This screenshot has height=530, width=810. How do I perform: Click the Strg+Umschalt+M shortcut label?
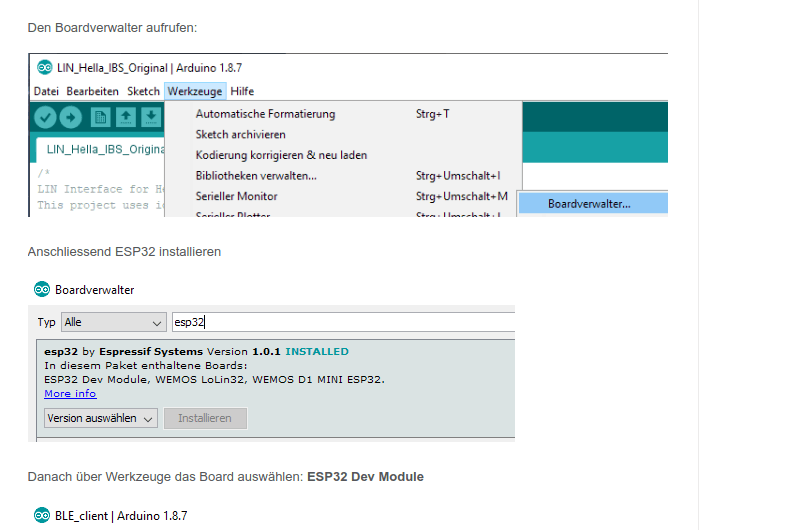(x=461, y=196)
